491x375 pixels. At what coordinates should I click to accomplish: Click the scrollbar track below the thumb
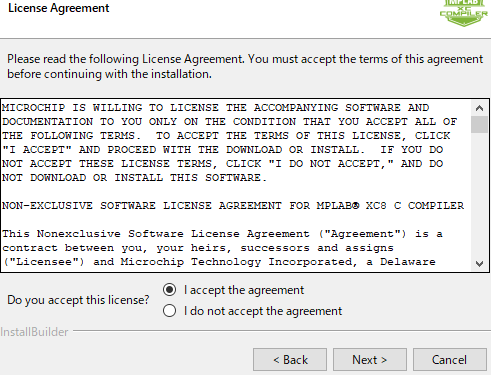pyautogui.click(x=479, y=194)
